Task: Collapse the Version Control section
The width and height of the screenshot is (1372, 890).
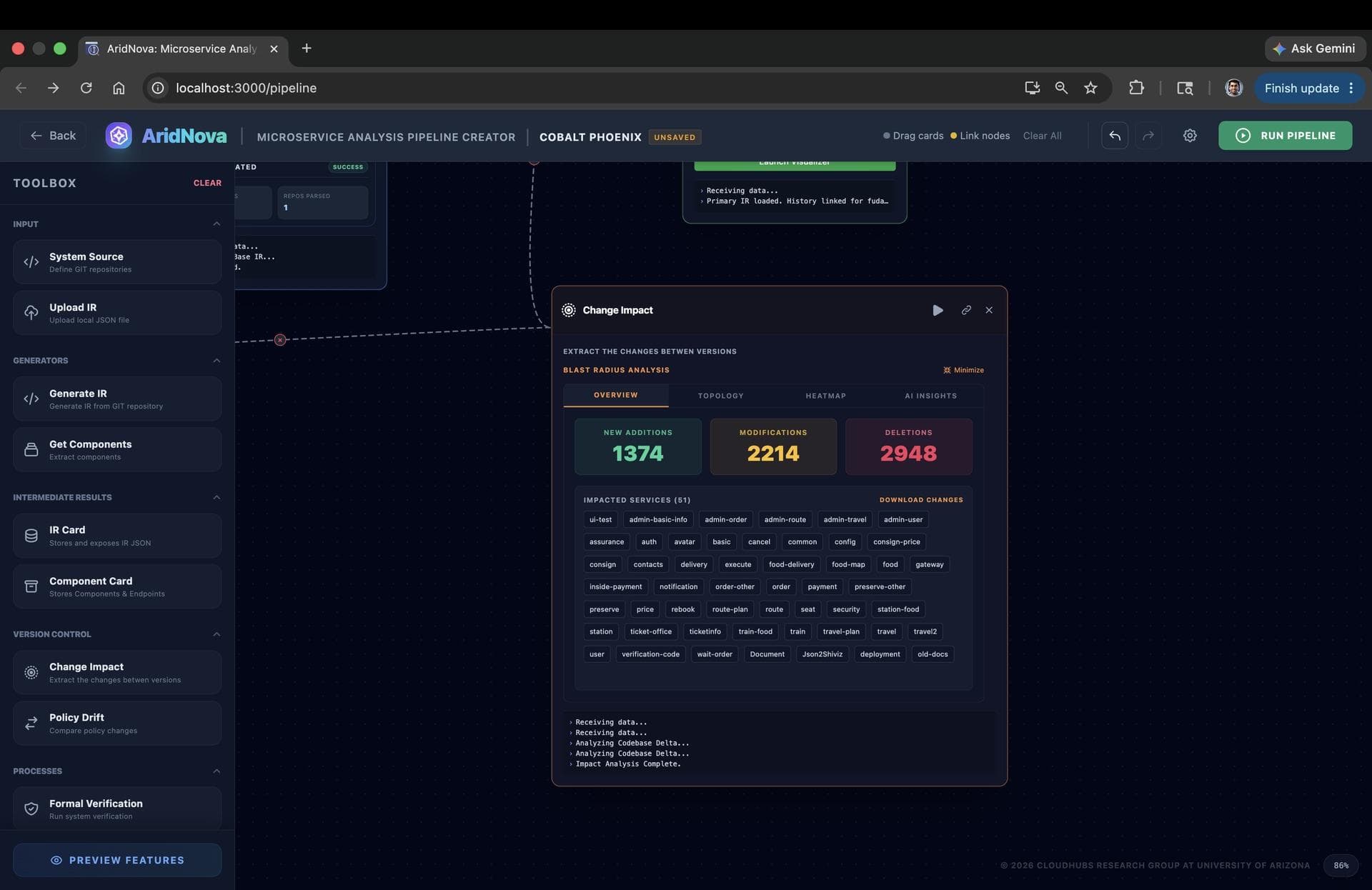Action: (217, 634)
